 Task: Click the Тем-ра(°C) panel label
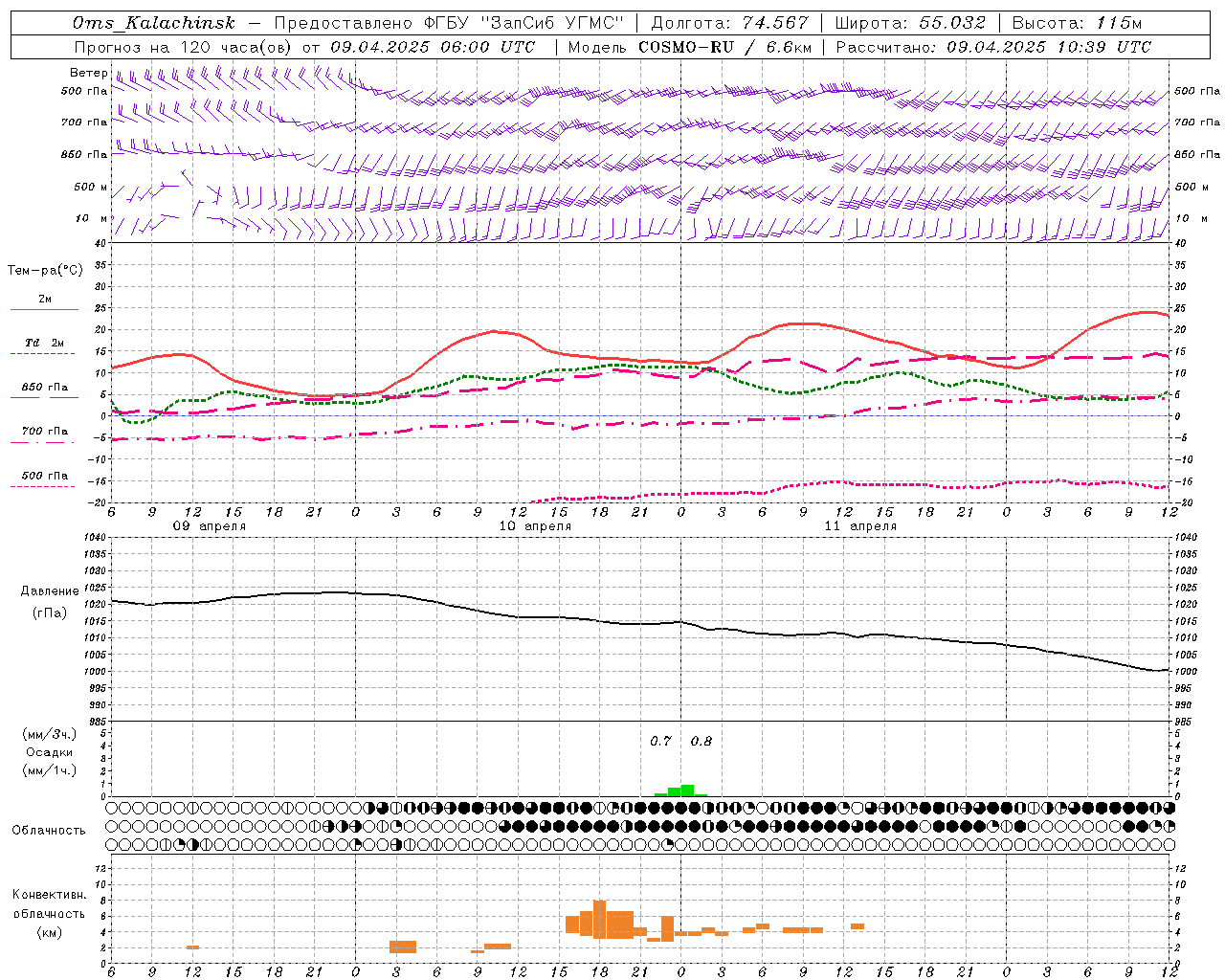[x=45, y=271]
